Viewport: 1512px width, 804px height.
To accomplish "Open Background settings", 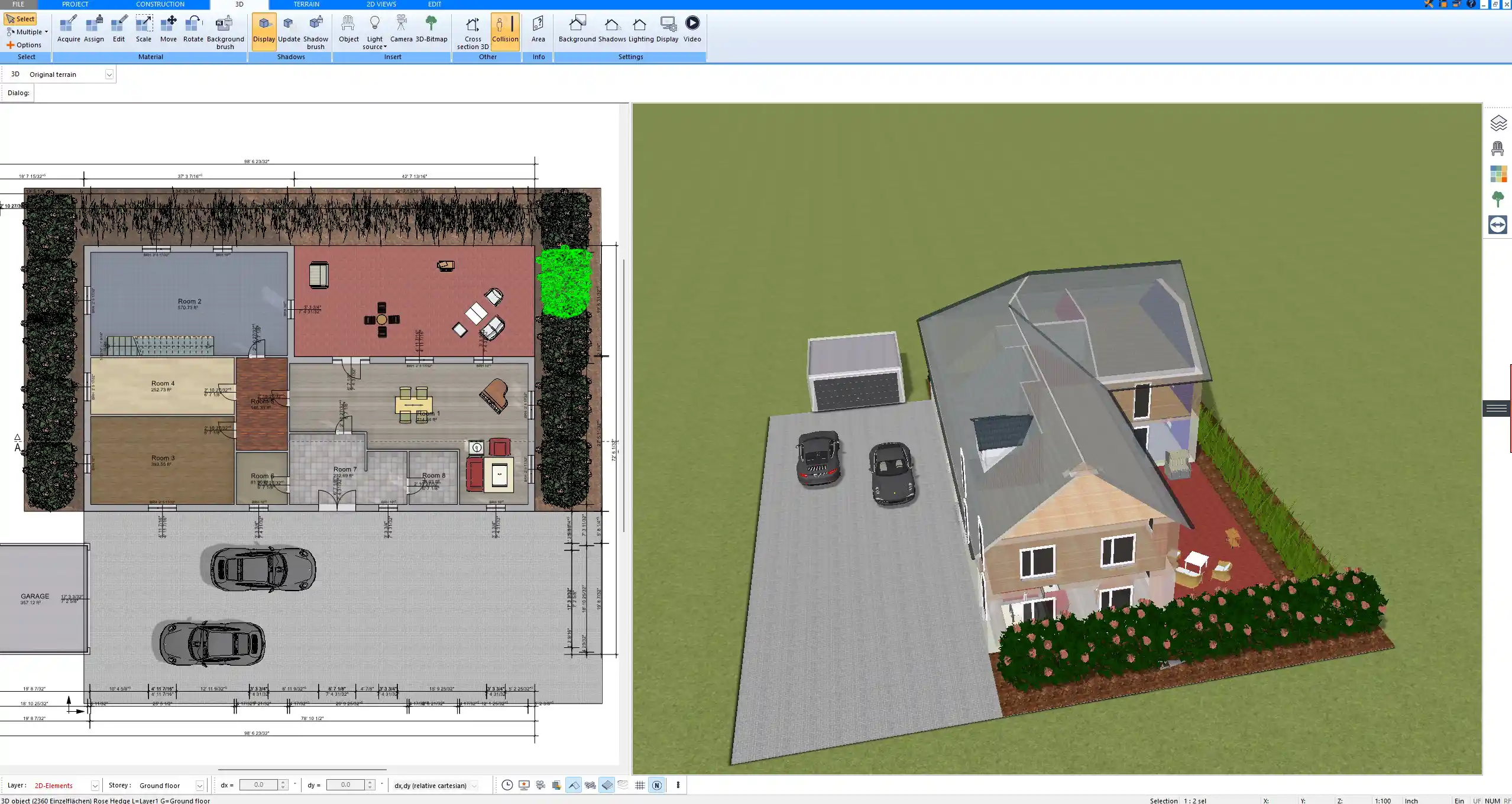I will point(577,30).
